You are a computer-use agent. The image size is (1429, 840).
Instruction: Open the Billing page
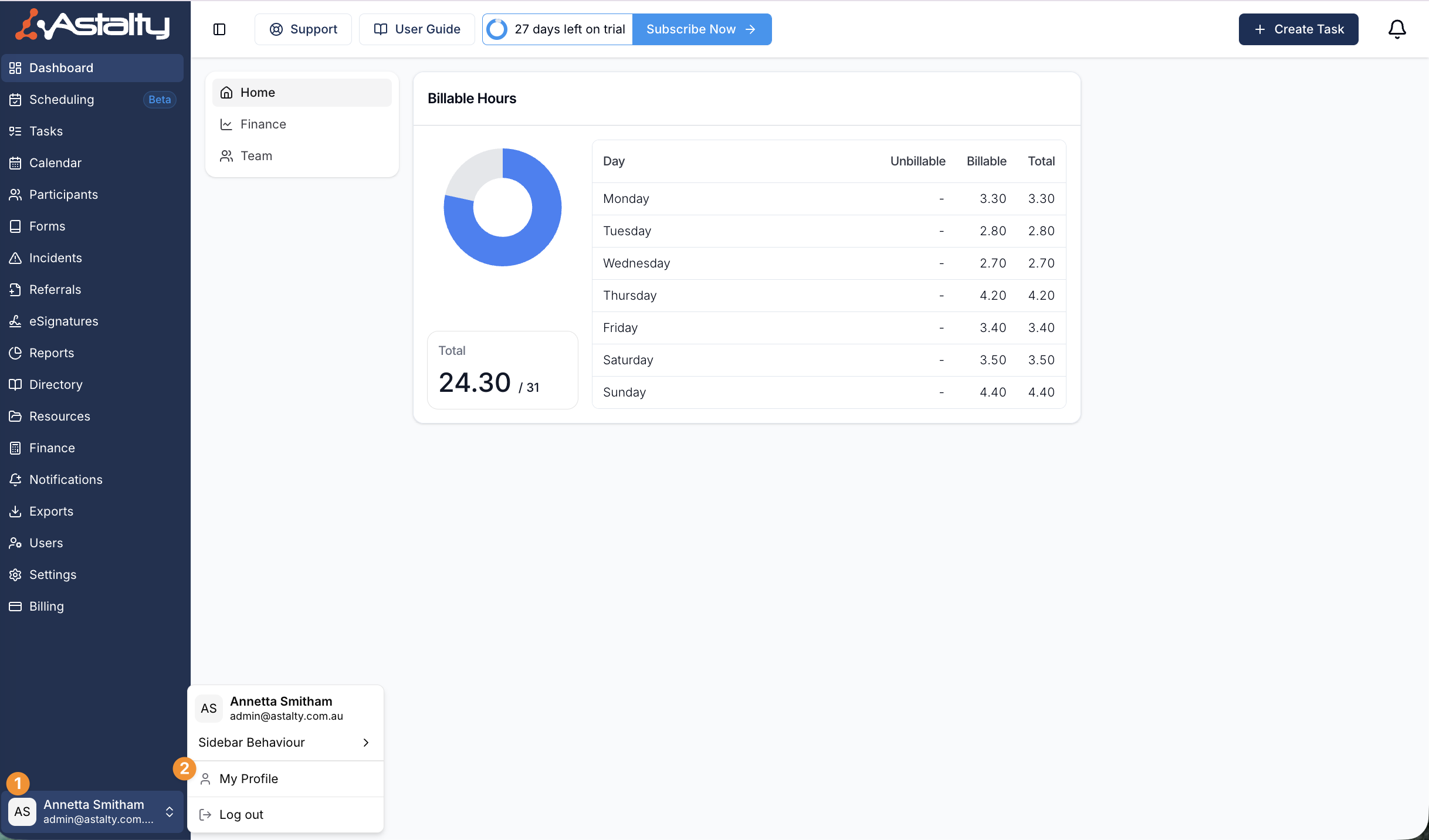click(x=46, y=607)
